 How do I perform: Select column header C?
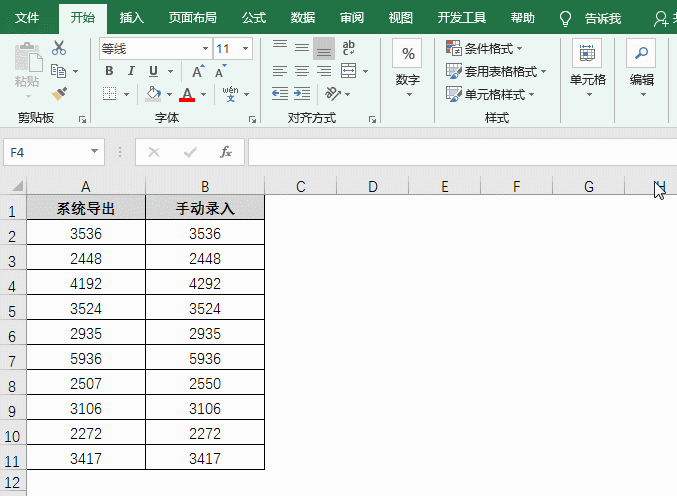pyautogui.click(x=301, y=186)
